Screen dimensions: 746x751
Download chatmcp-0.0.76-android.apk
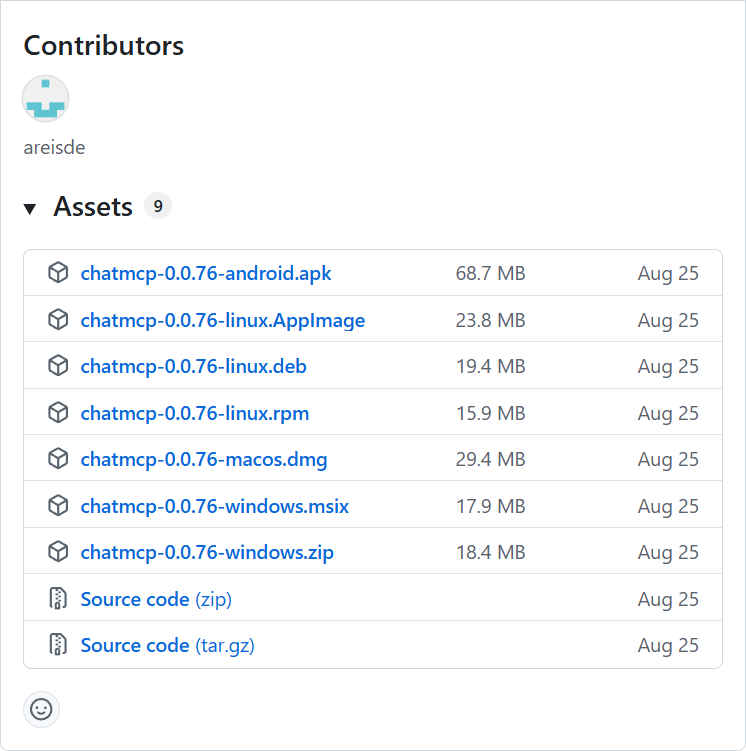[x=205, y=273]
